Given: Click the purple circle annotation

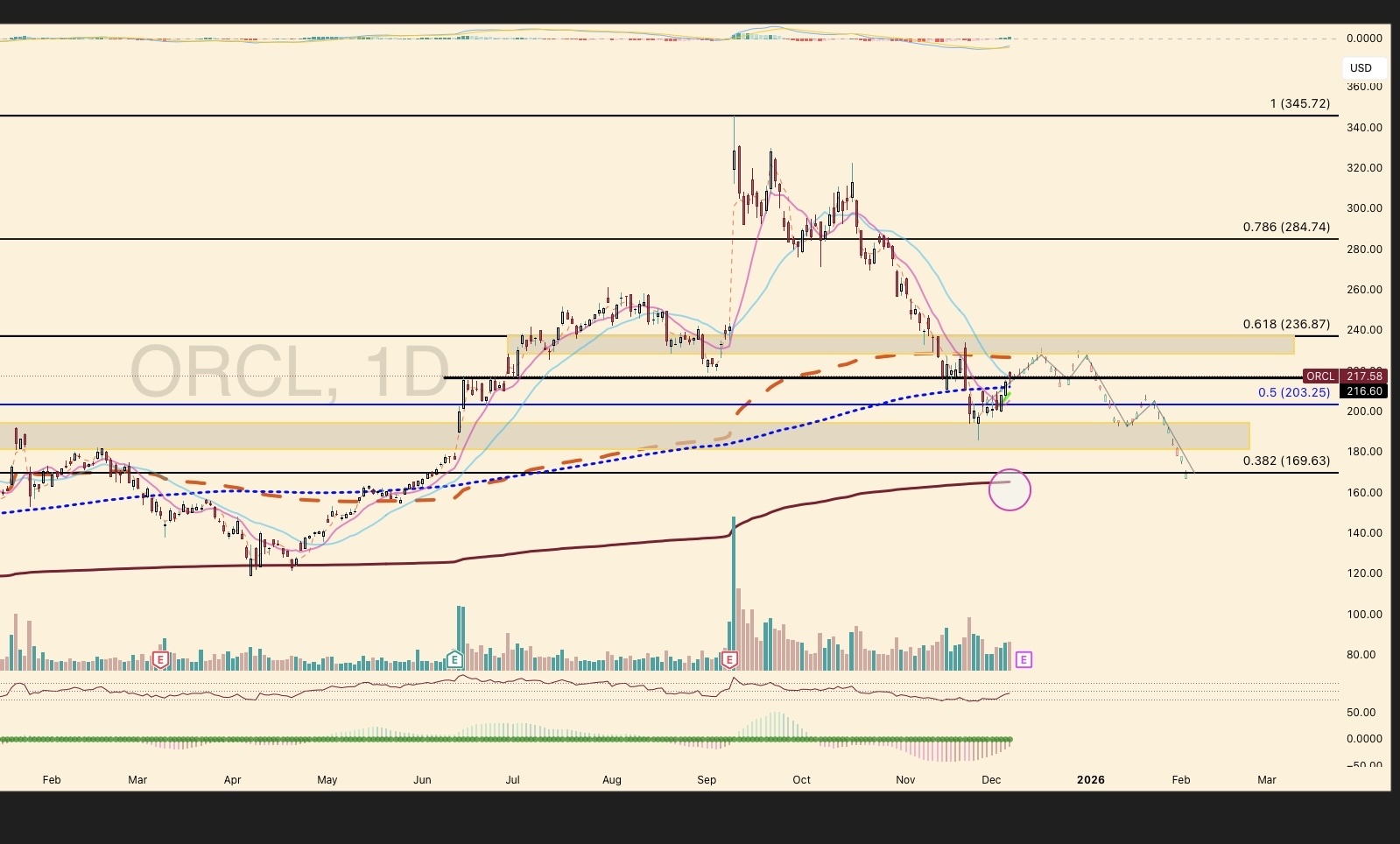Looking at the screenshot, I should (1010, 489).
